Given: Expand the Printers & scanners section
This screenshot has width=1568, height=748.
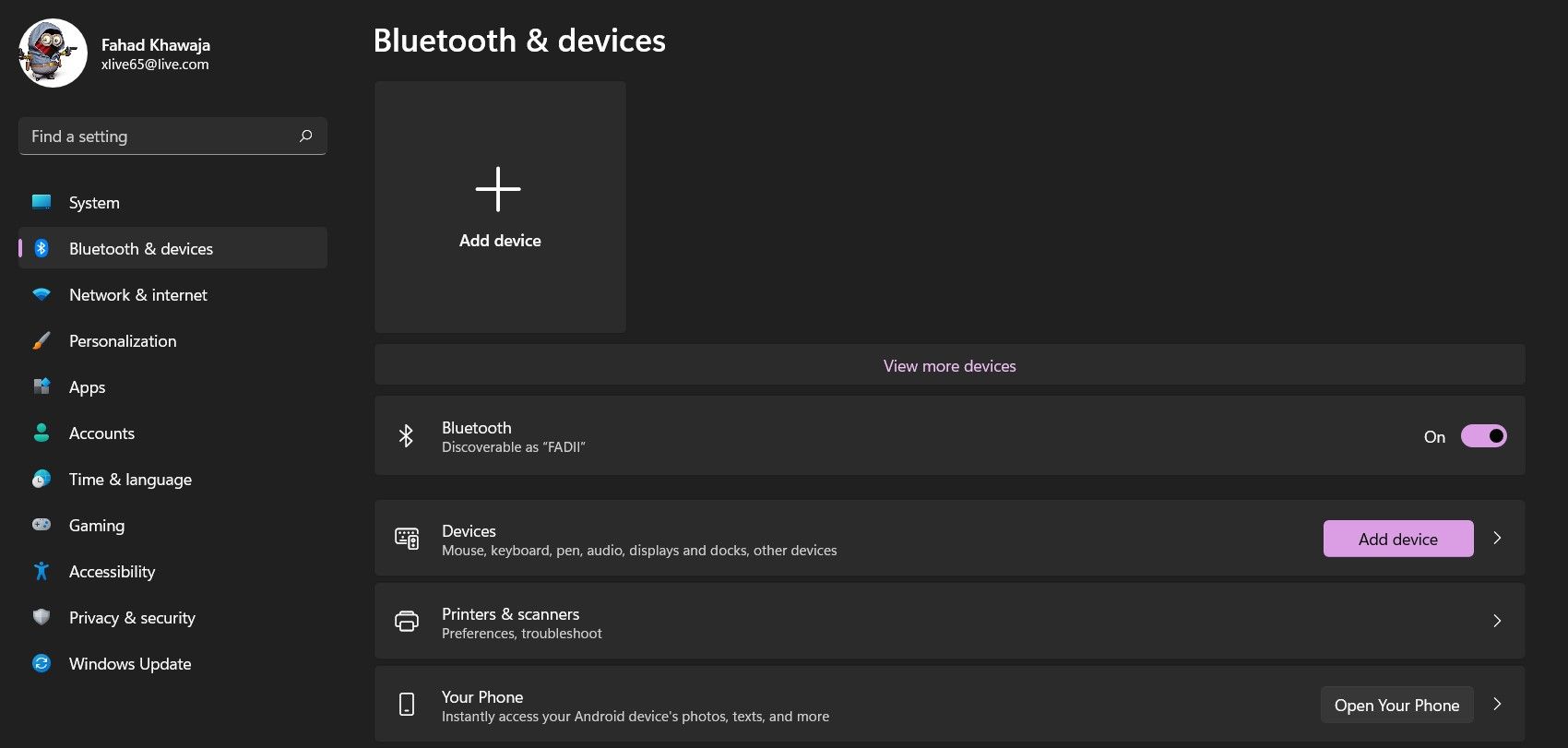Looking at the screenshot, I should (1497, 621).
